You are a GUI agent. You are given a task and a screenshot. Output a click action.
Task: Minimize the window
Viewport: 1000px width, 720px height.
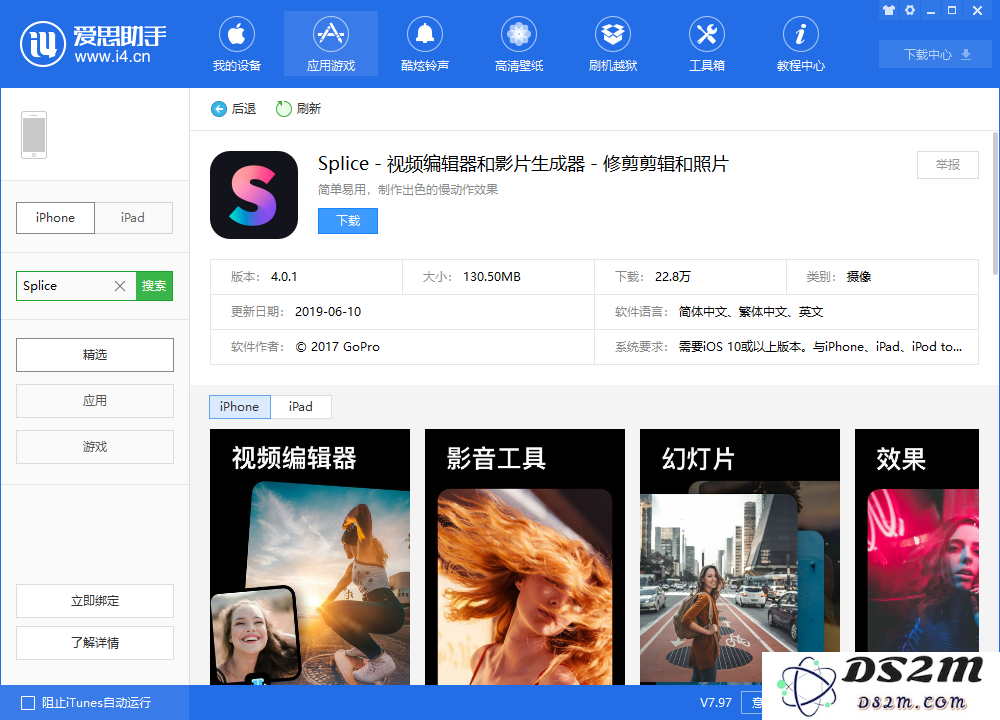pos(931,10)
